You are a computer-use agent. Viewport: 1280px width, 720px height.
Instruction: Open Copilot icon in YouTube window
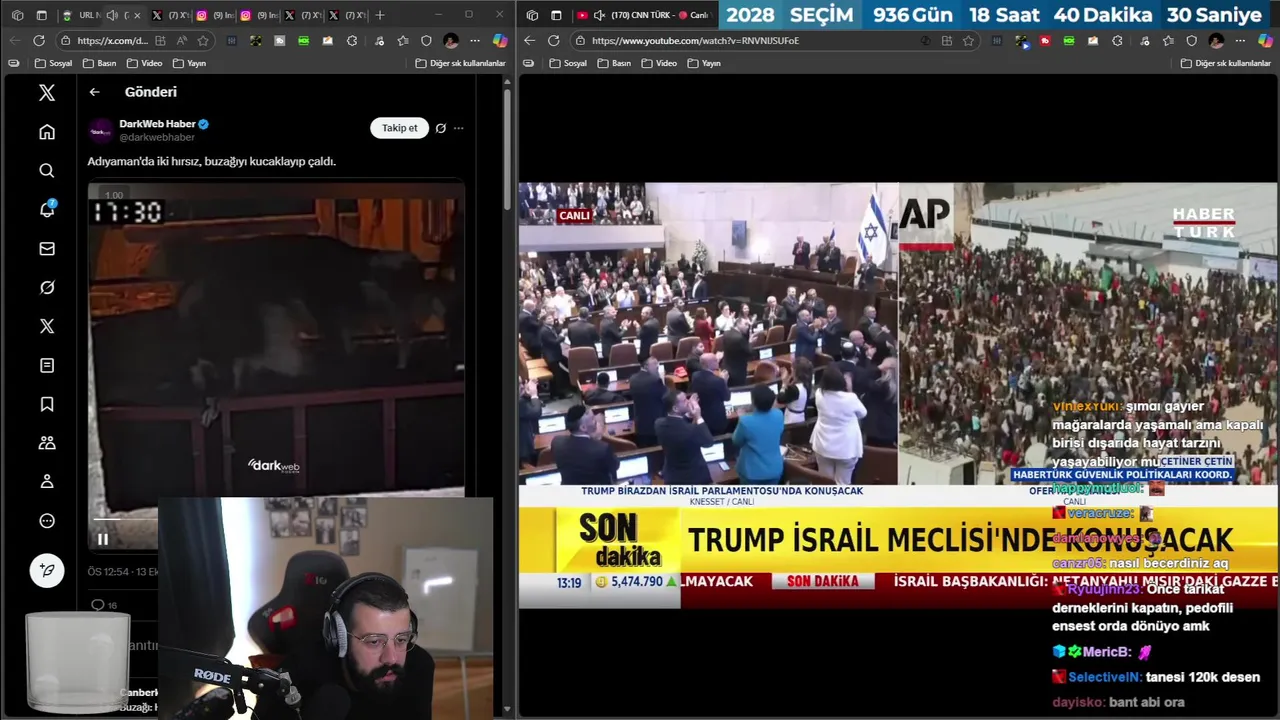point(1265,41)
